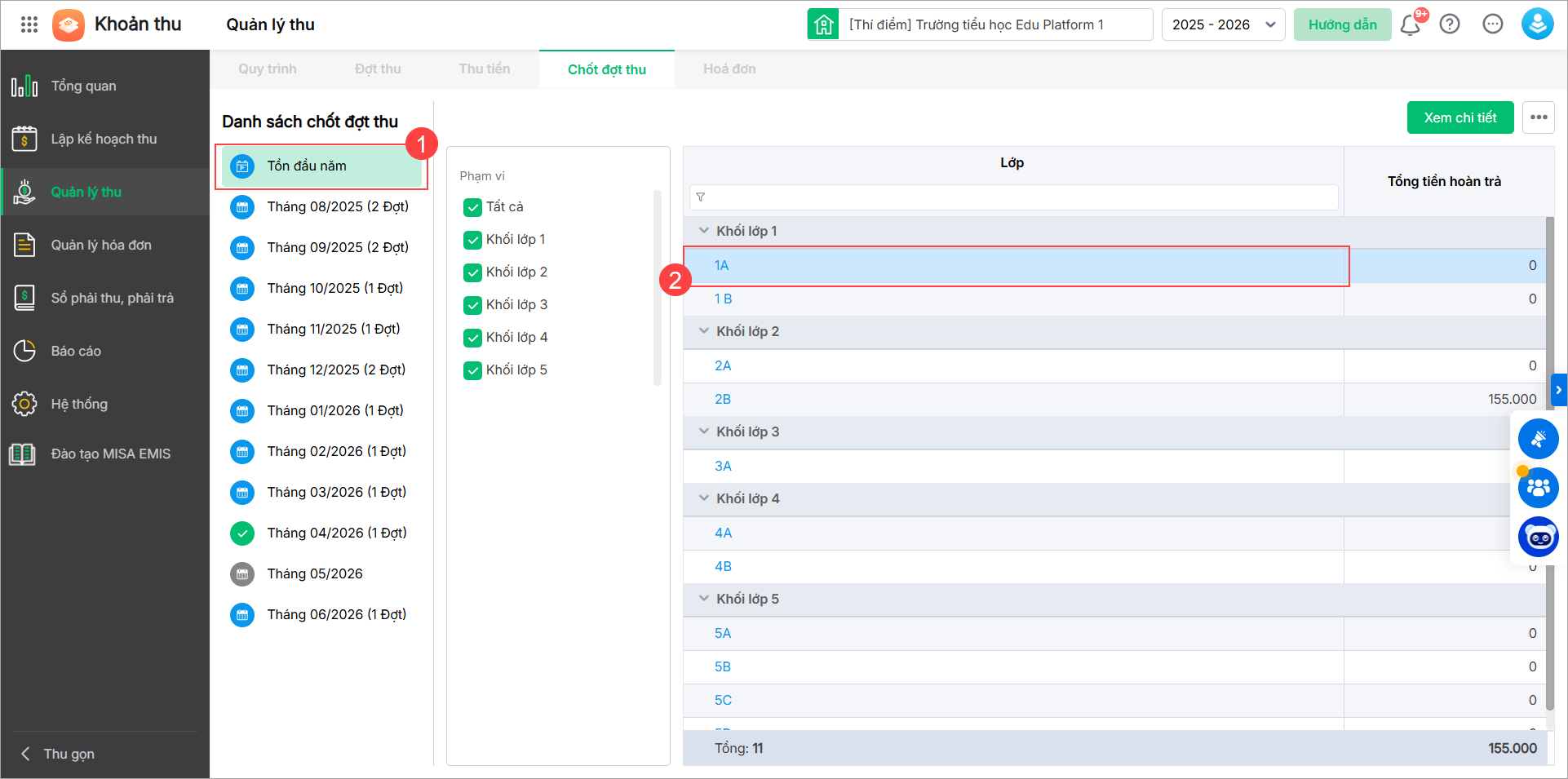Click the filter funnel icon in Lớp column
The width and height of the screenshot is (1568, 779).
pyautogui.click(x=701, y=197)
